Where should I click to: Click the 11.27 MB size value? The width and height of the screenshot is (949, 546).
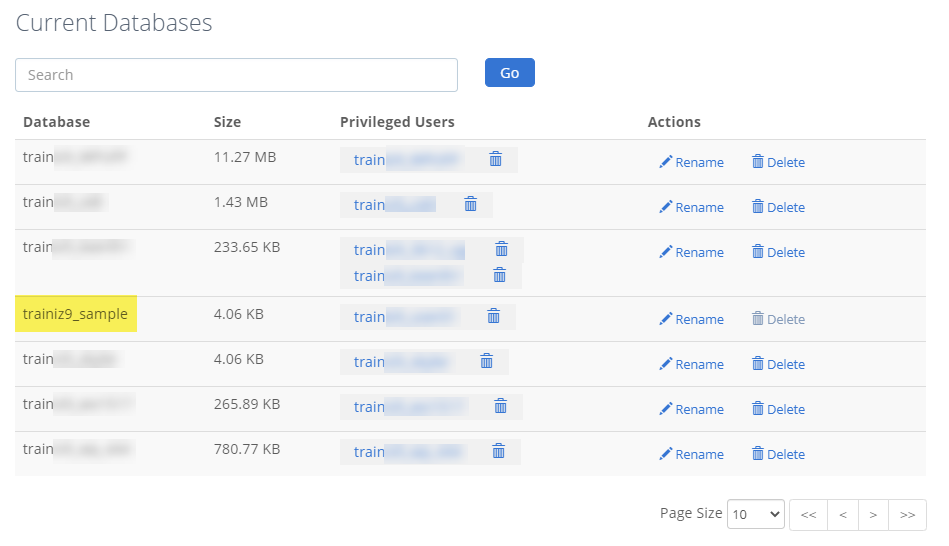[245, 157]
